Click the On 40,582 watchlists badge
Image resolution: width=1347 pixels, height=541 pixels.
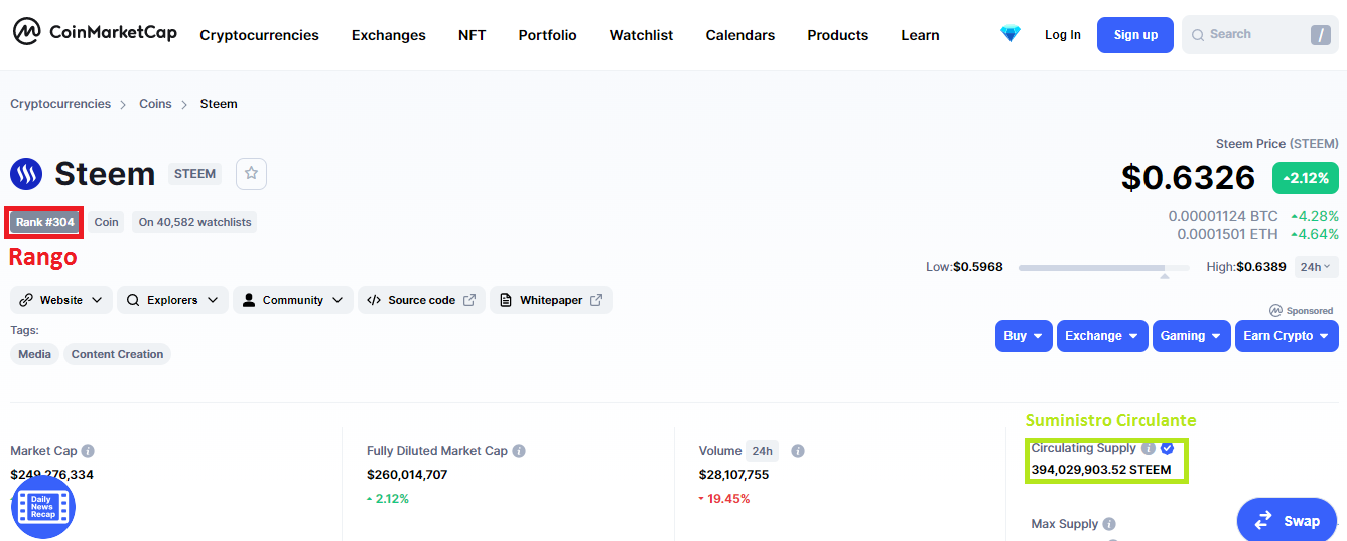[195, 222]
